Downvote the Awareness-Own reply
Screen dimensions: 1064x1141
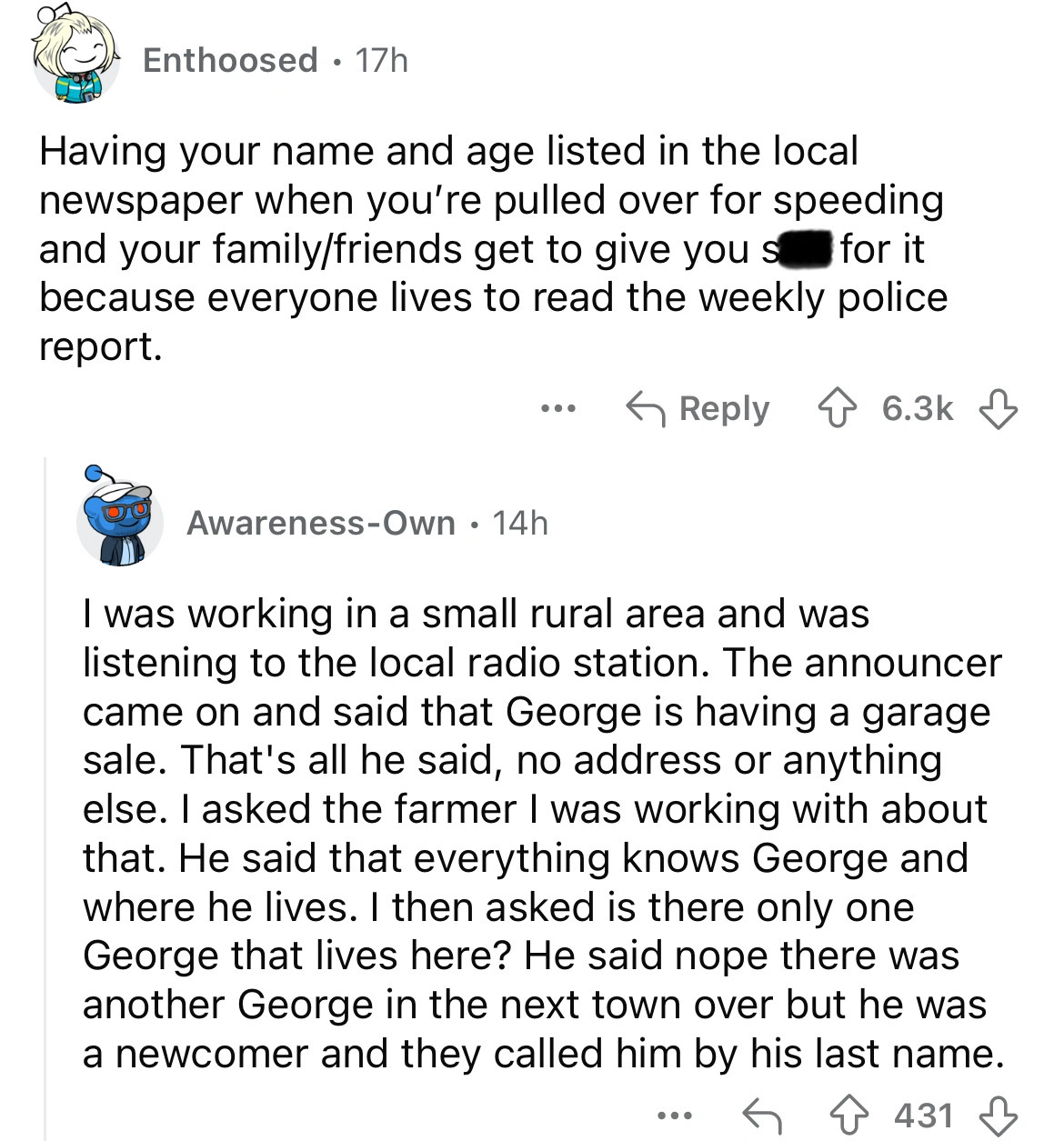998,1116
